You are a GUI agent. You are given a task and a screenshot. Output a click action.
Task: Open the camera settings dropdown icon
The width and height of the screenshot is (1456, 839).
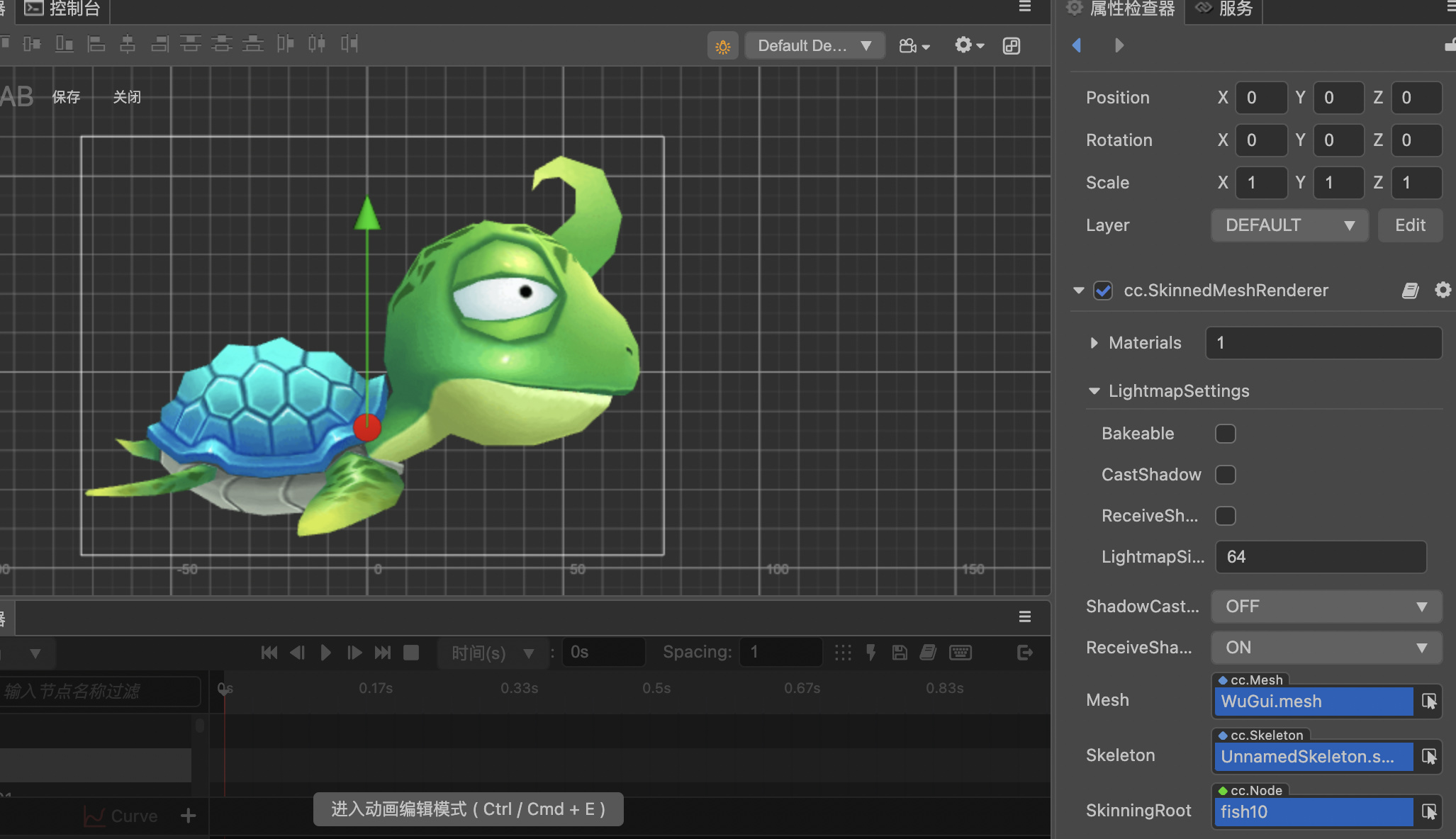pos(914,46)
